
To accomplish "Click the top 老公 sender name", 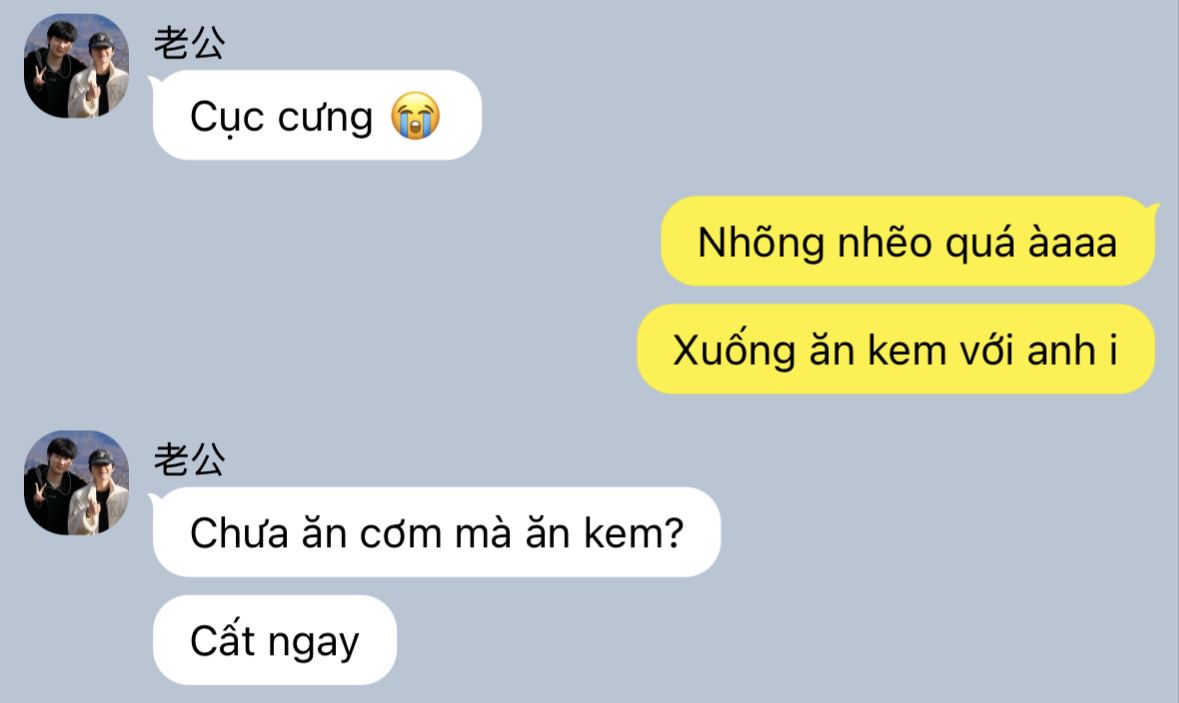I will [x=189, y=42].
